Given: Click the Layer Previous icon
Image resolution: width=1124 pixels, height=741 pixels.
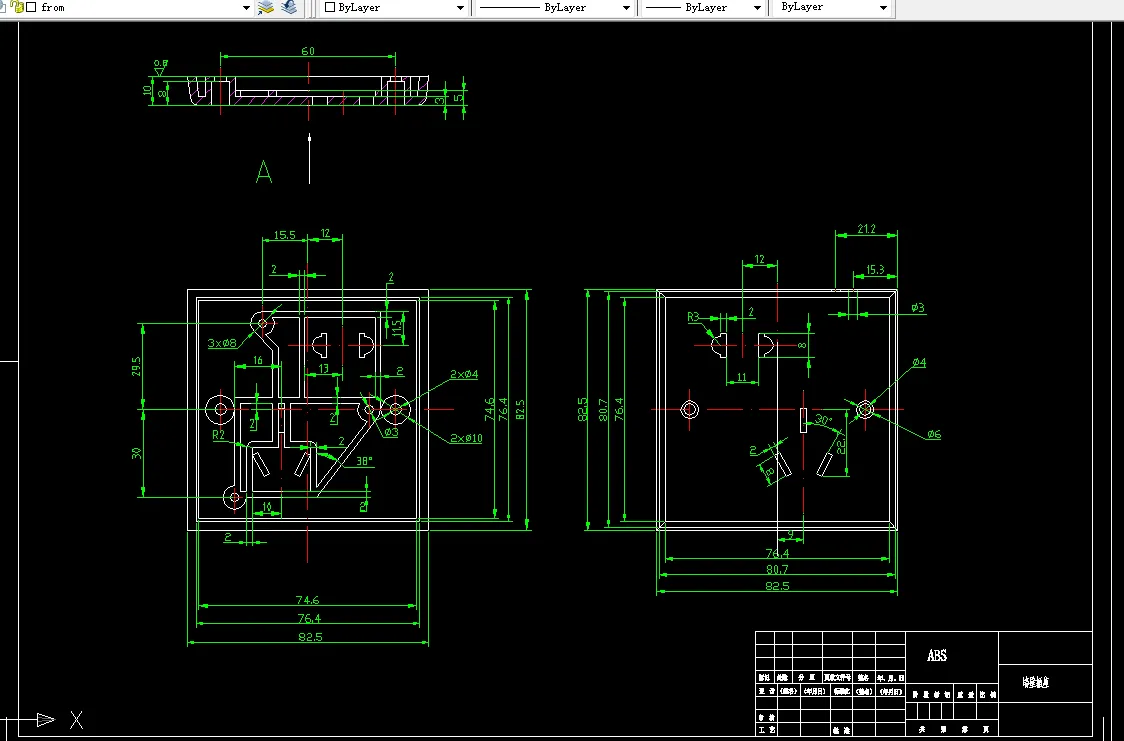Looking at the screenshot, I should (x=289, y=7).
